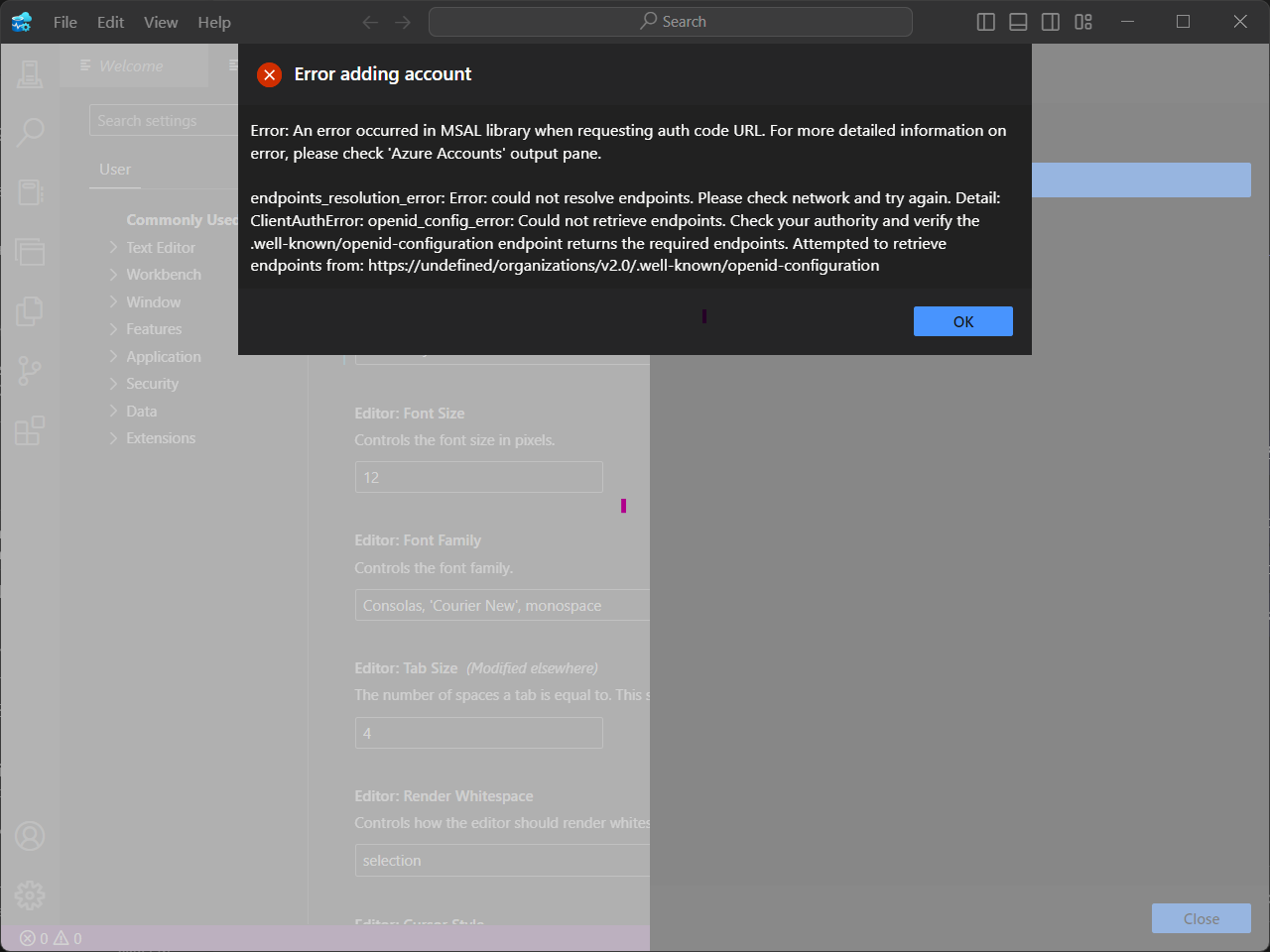Maximize the Azure Data Studio window
The image size is (1270, 952).
(x=1183, y=22)
